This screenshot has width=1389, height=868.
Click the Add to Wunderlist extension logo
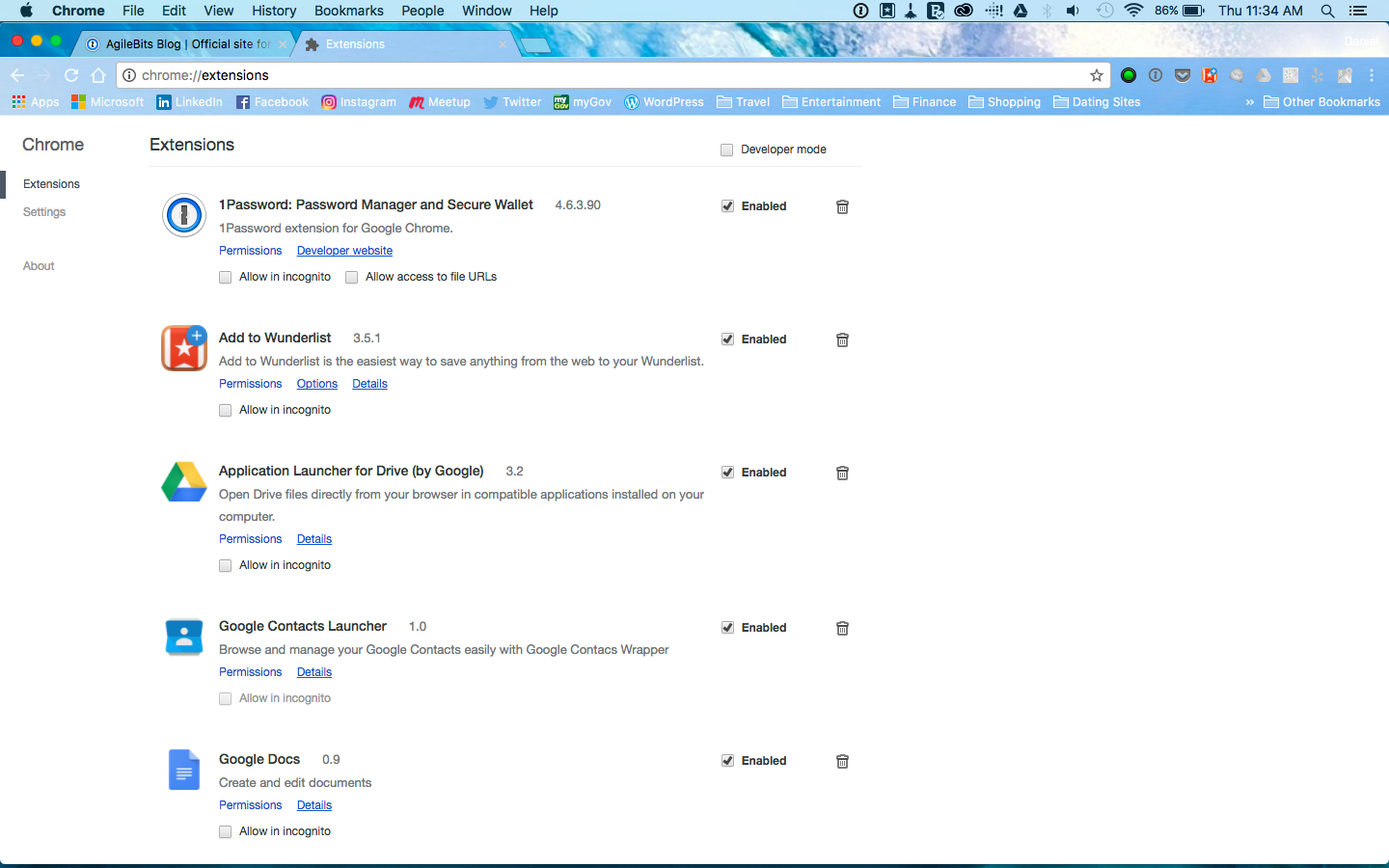[183, 348]
